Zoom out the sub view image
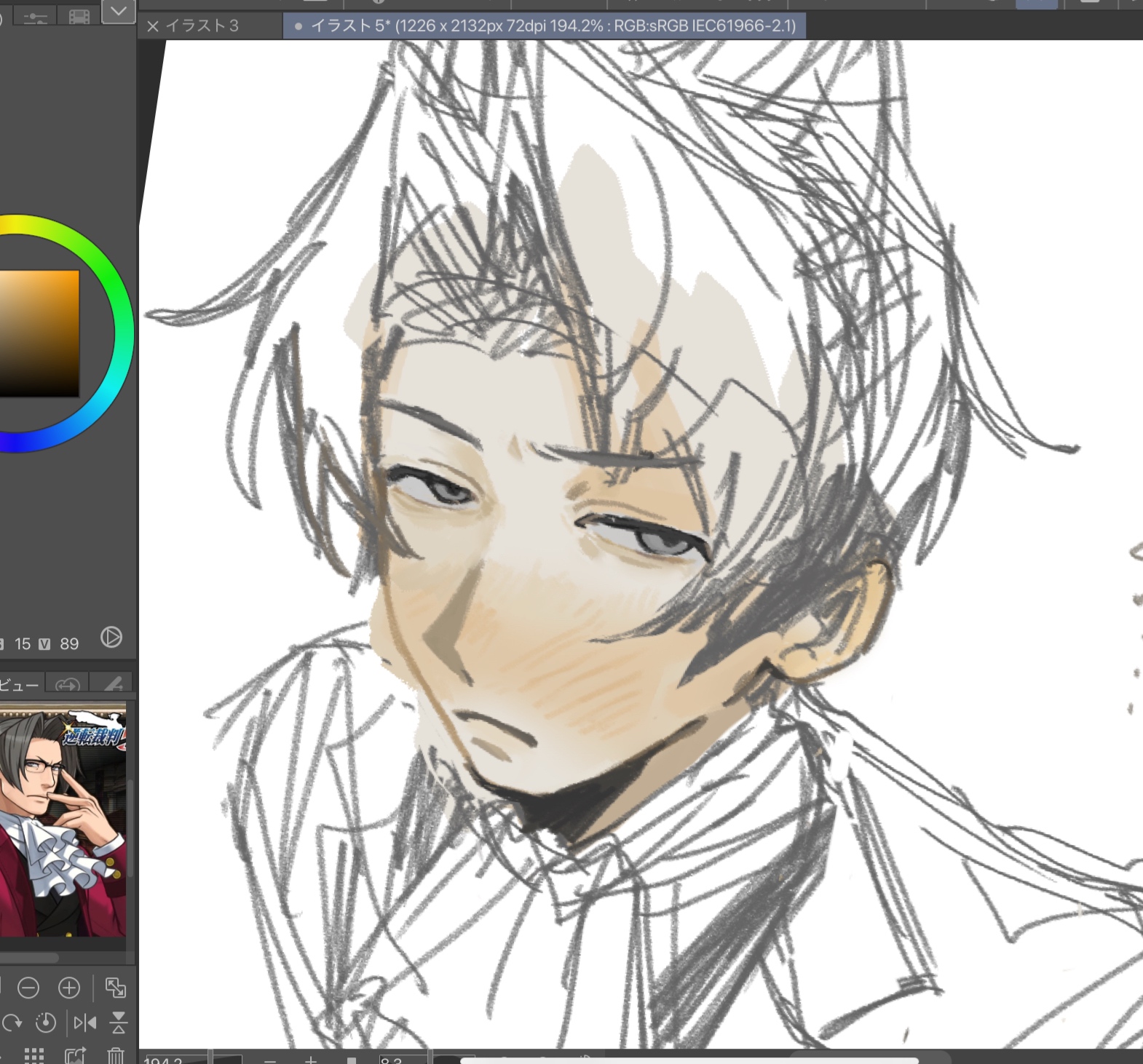The width and height of the screenshot is (1143, 1064). coord(28,988)
